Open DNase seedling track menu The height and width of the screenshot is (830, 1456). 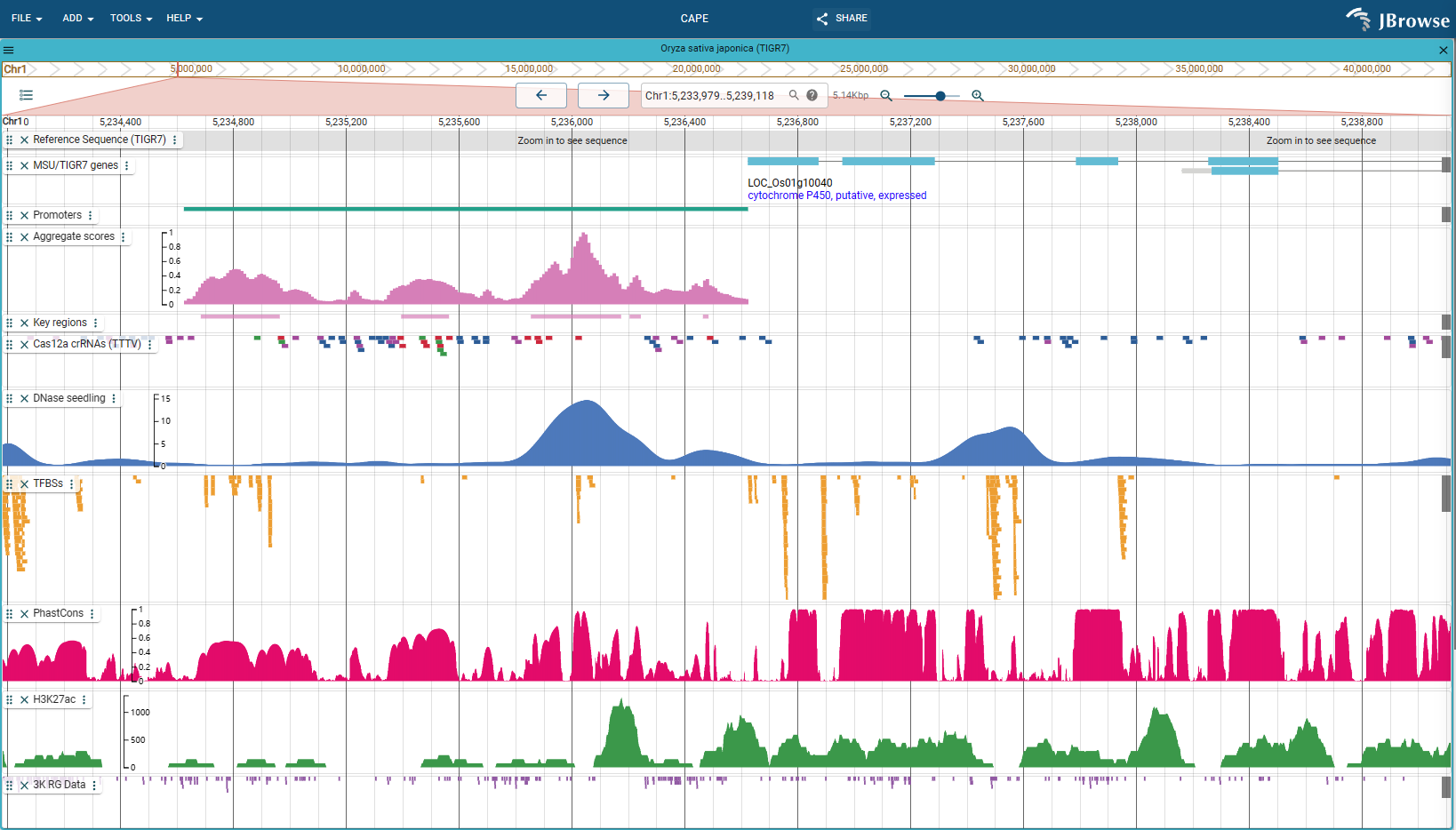tap(114, 399)
